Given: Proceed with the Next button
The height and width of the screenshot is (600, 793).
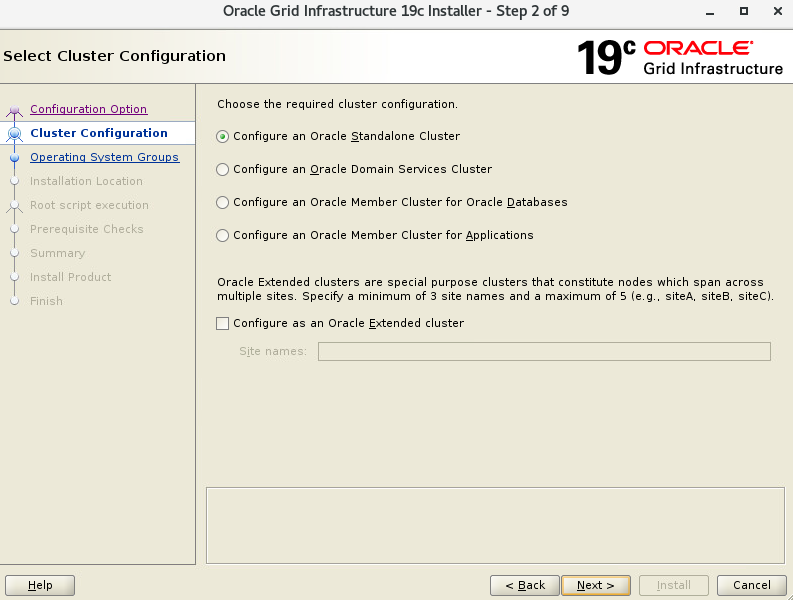Looking at the screenshot, I should click(595, 585).
